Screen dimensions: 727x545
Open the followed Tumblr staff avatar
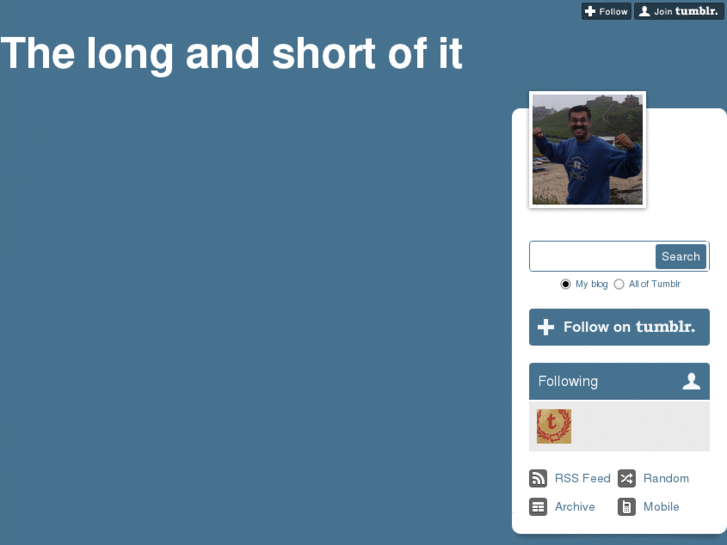pos(554,426)
